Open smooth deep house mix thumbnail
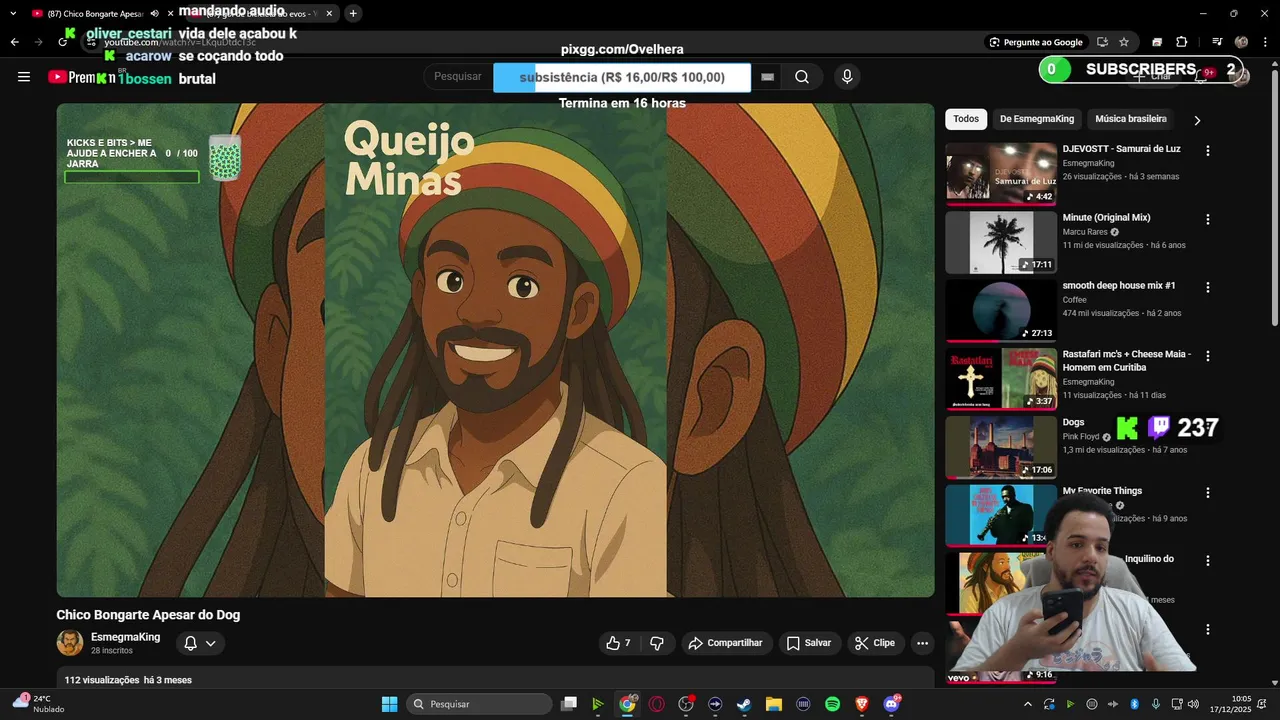The height and width of the screenshot is (720, 1280). point(1001,310)
